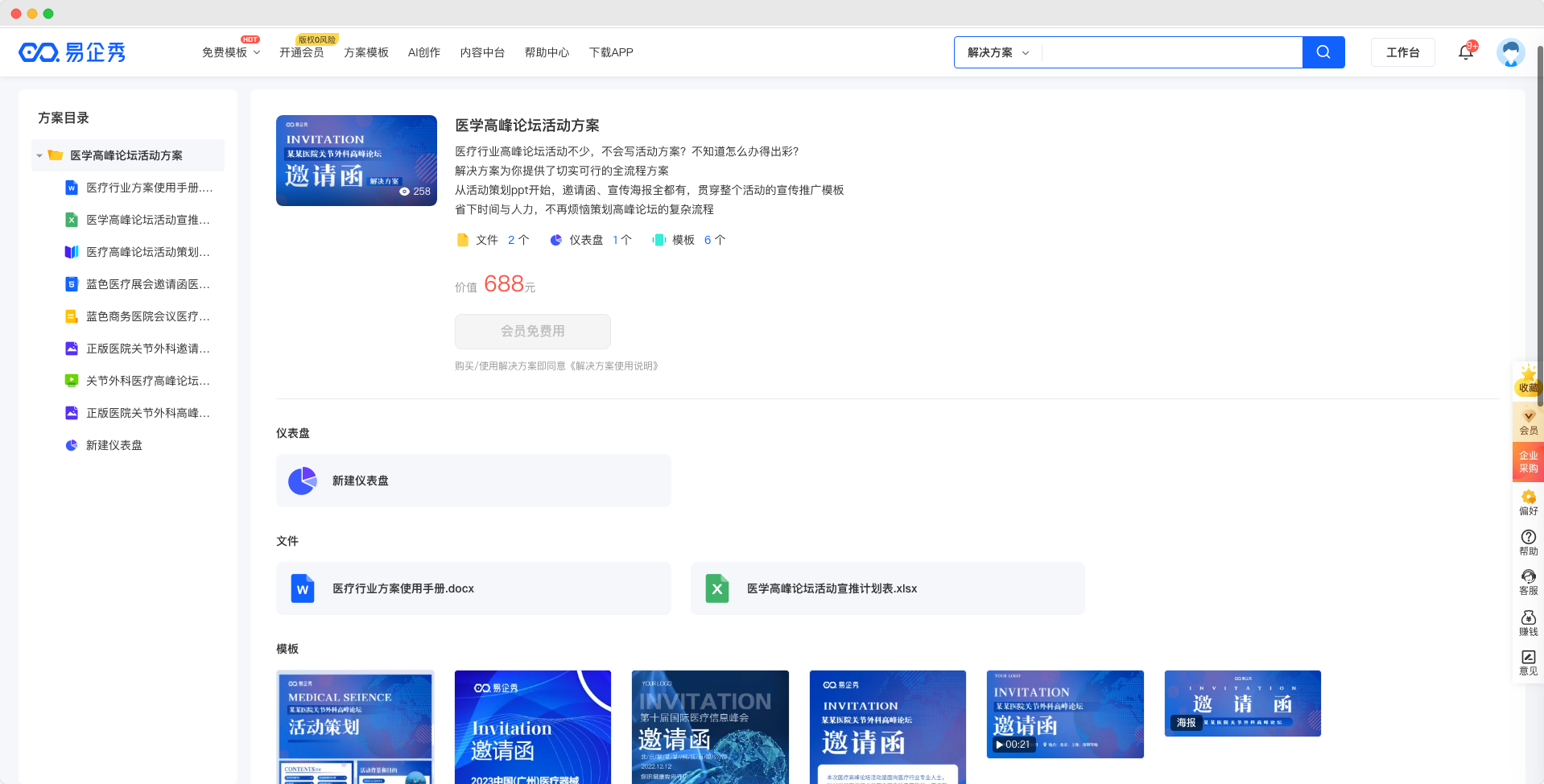Open the 免费模板 dropdown menu
This screenshot has width=1544, height=784.
[231, 52]
